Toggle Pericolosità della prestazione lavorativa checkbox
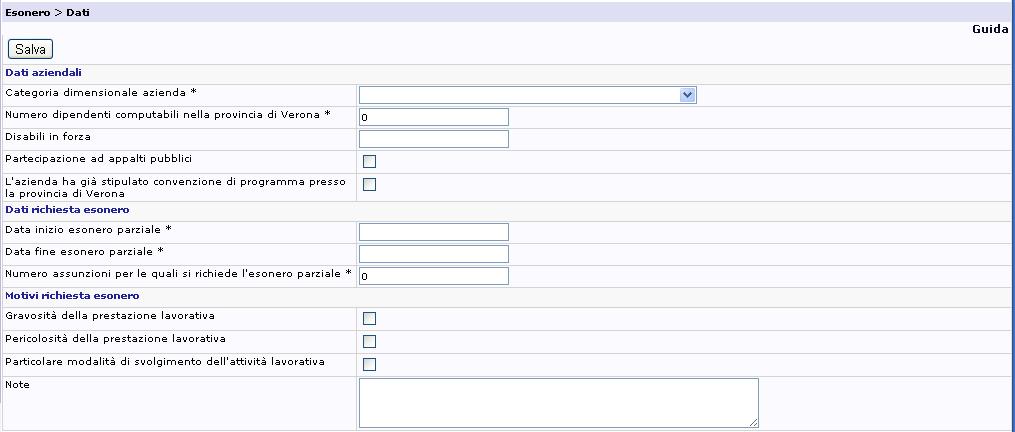1015x432 pixels. pyautogui.click(x=369, y=341)
